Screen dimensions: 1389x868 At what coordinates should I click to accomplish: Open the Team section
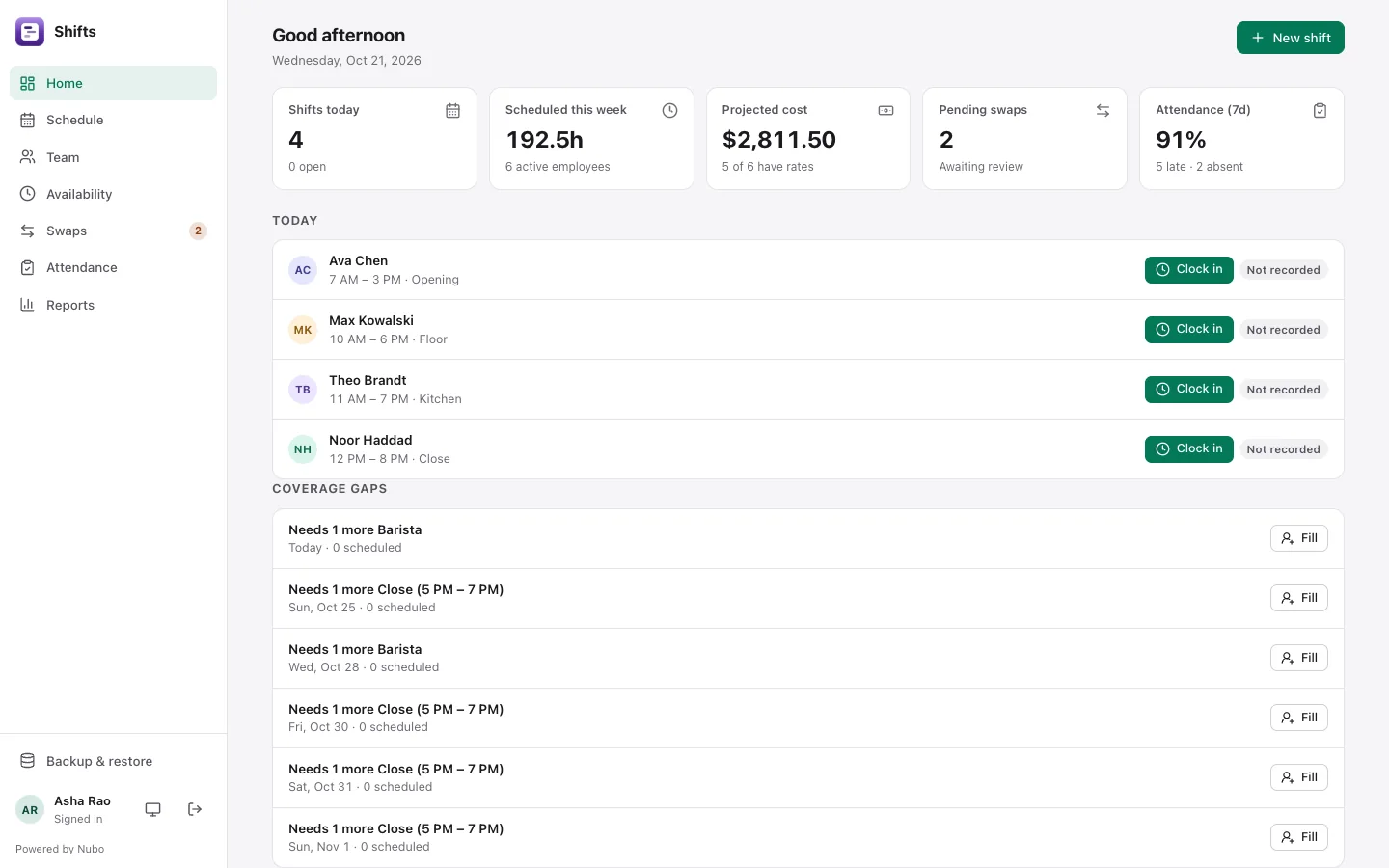pos(113,157)
